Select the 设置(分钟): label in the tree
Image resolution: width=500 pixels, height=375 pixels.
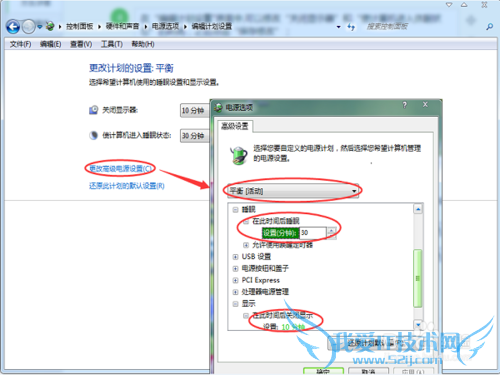pyautogui.click(x=280, y=233)
